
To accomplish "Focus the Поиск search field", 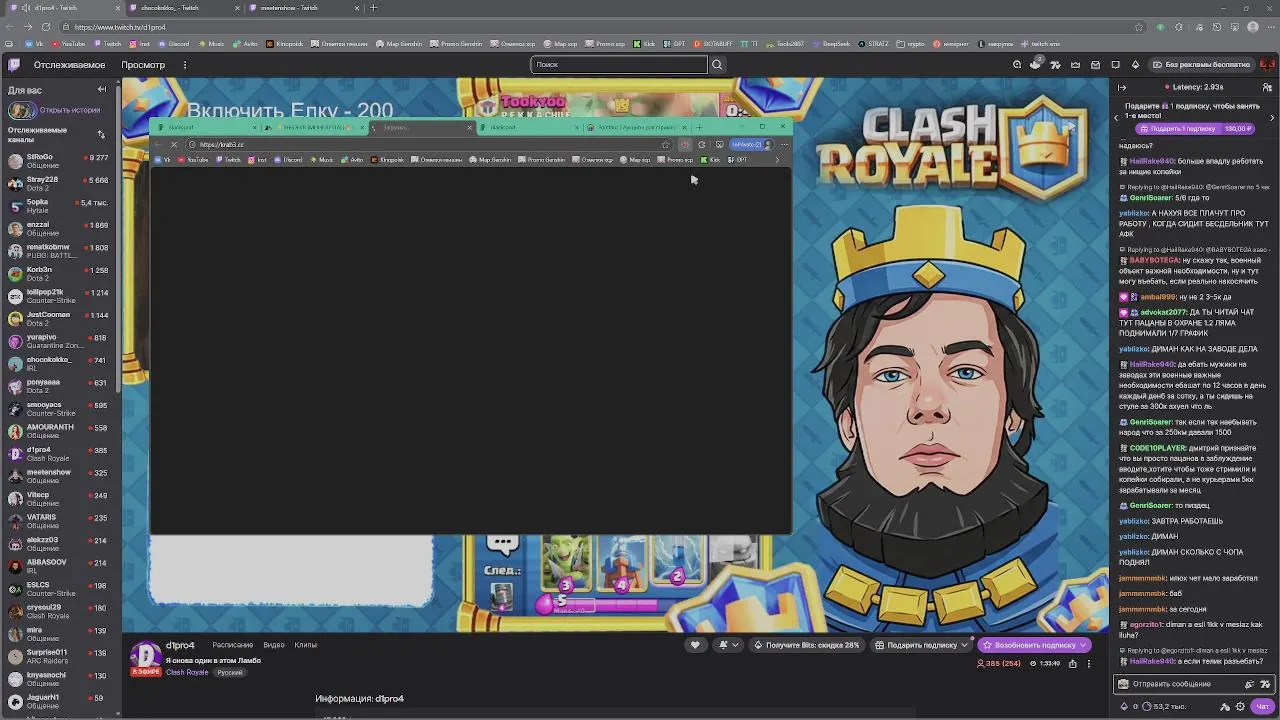I will (619, 65).
